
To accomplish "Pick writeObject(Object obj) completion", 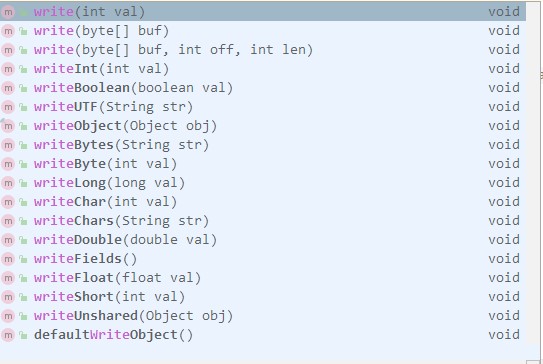I will tap(263, 126).
